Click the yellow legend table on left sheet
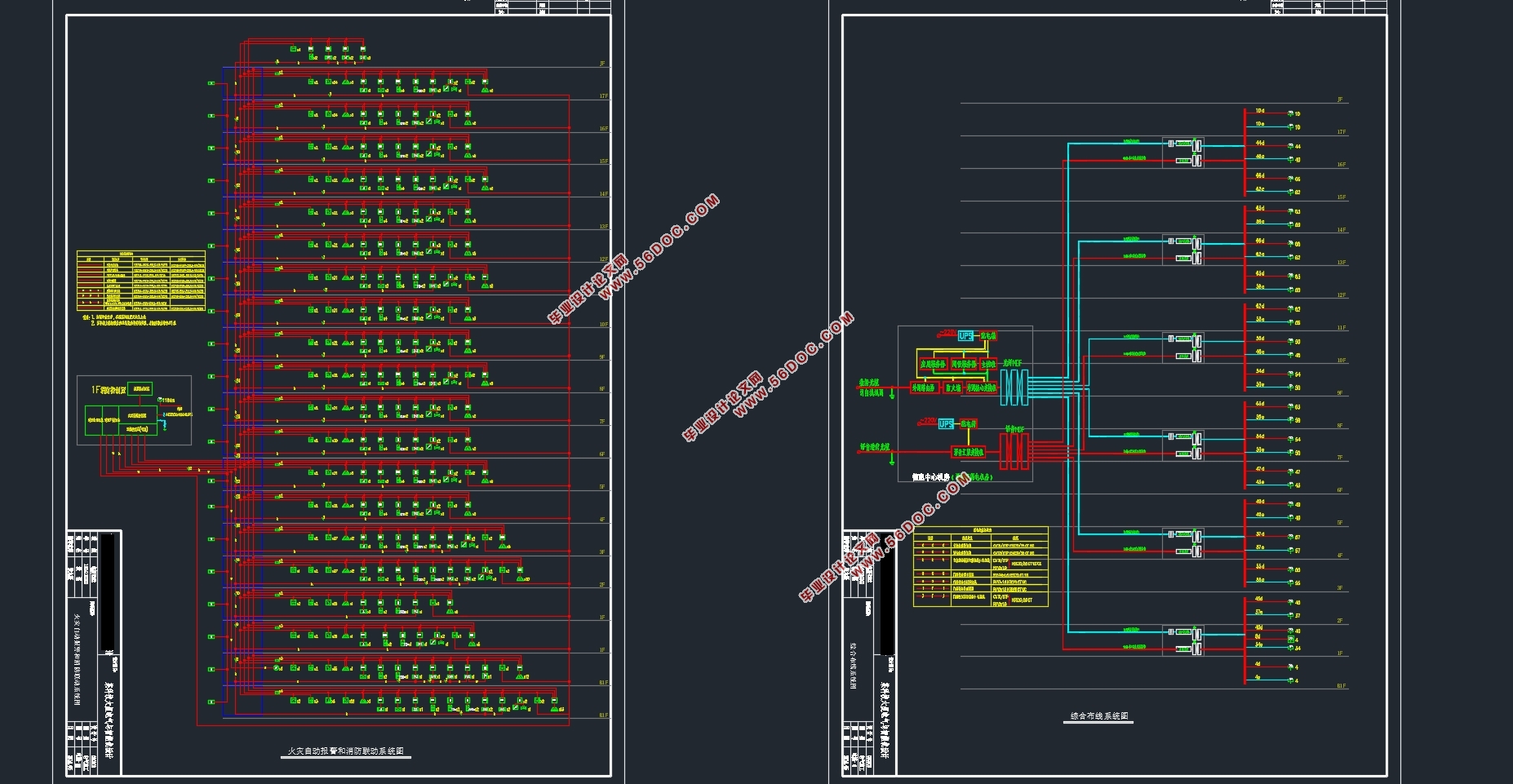 [140, 281]
